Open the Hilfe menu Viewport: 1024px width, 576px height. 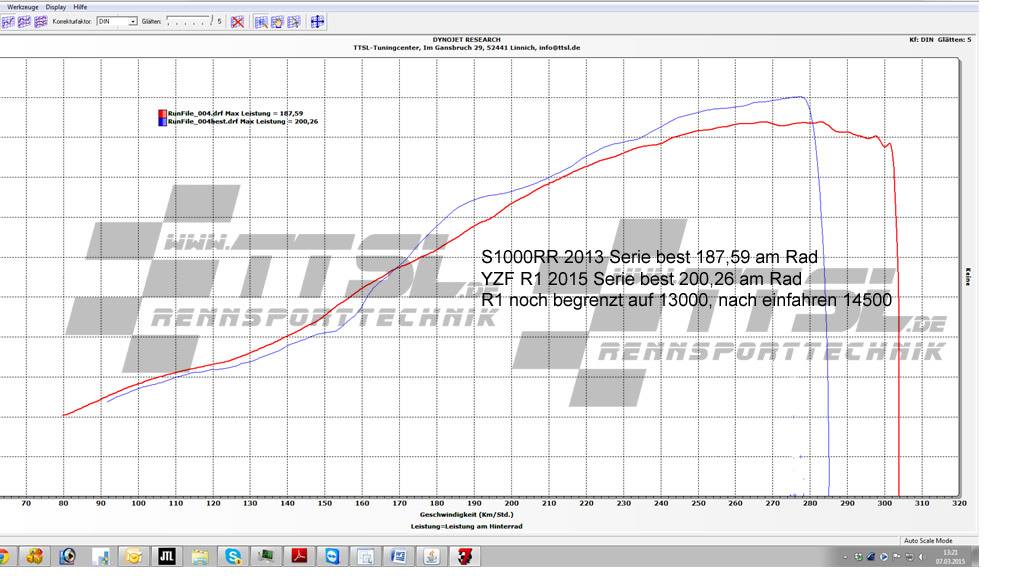(80, 6)
